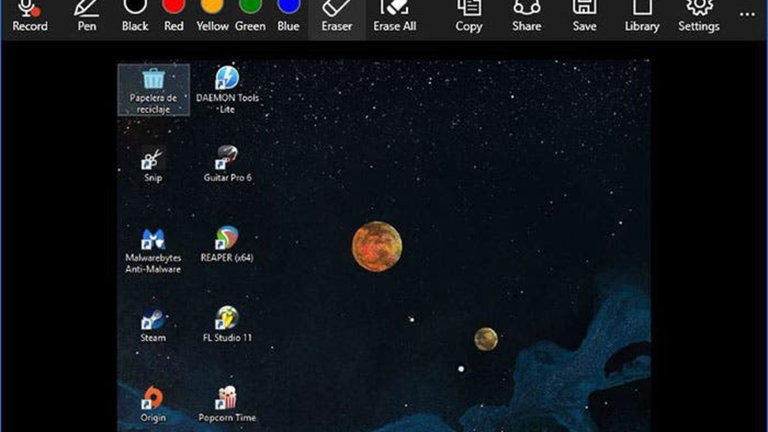The width and height of the screenshot is (768, 432).
Task: Select the Popcorn Time shortcut
Action: 227,405
